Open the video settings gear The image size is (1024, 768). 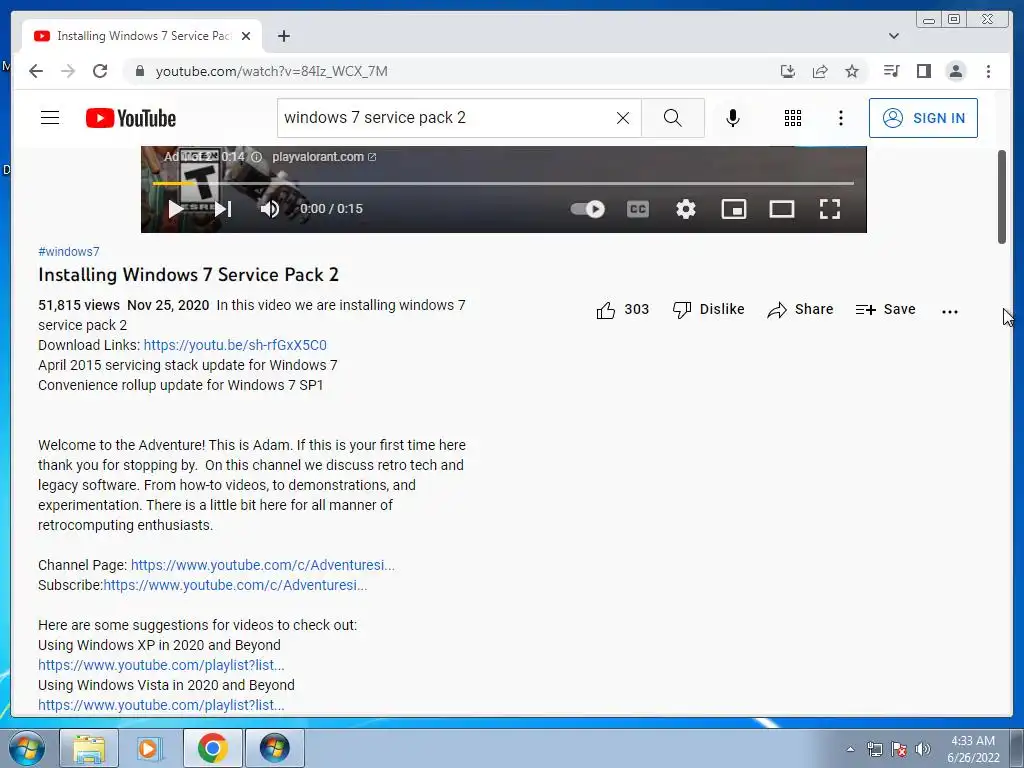click(x=686, y=209)
